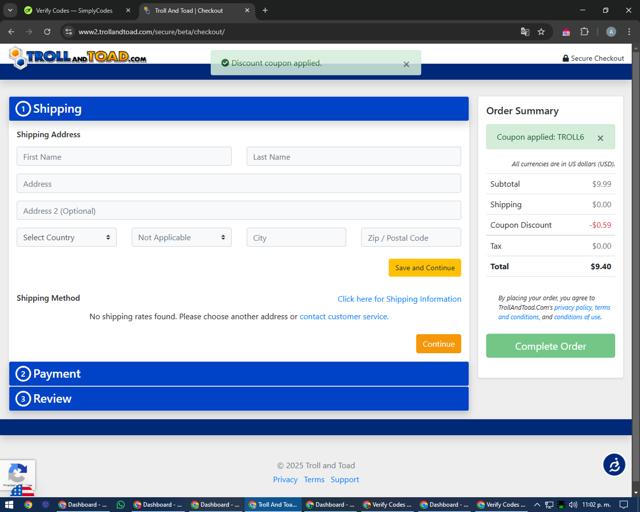
Task: Open Click here for Shipping Information link
Action: pyautogui.click(x=399, y=299)
